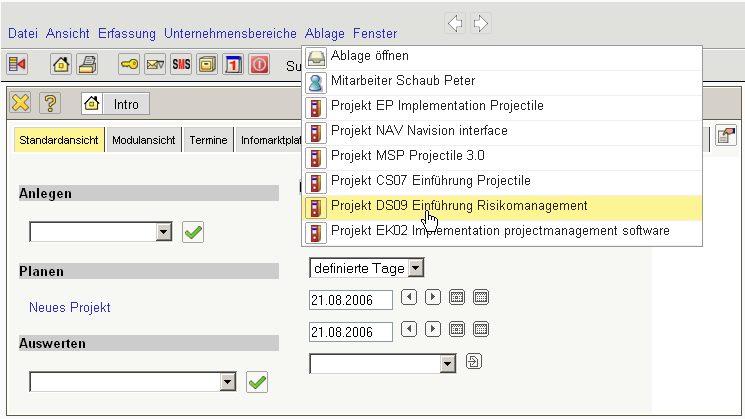Select 'Projekt DS09 Einführung Risikomanagement' menu entry

(x=458, y=207)
